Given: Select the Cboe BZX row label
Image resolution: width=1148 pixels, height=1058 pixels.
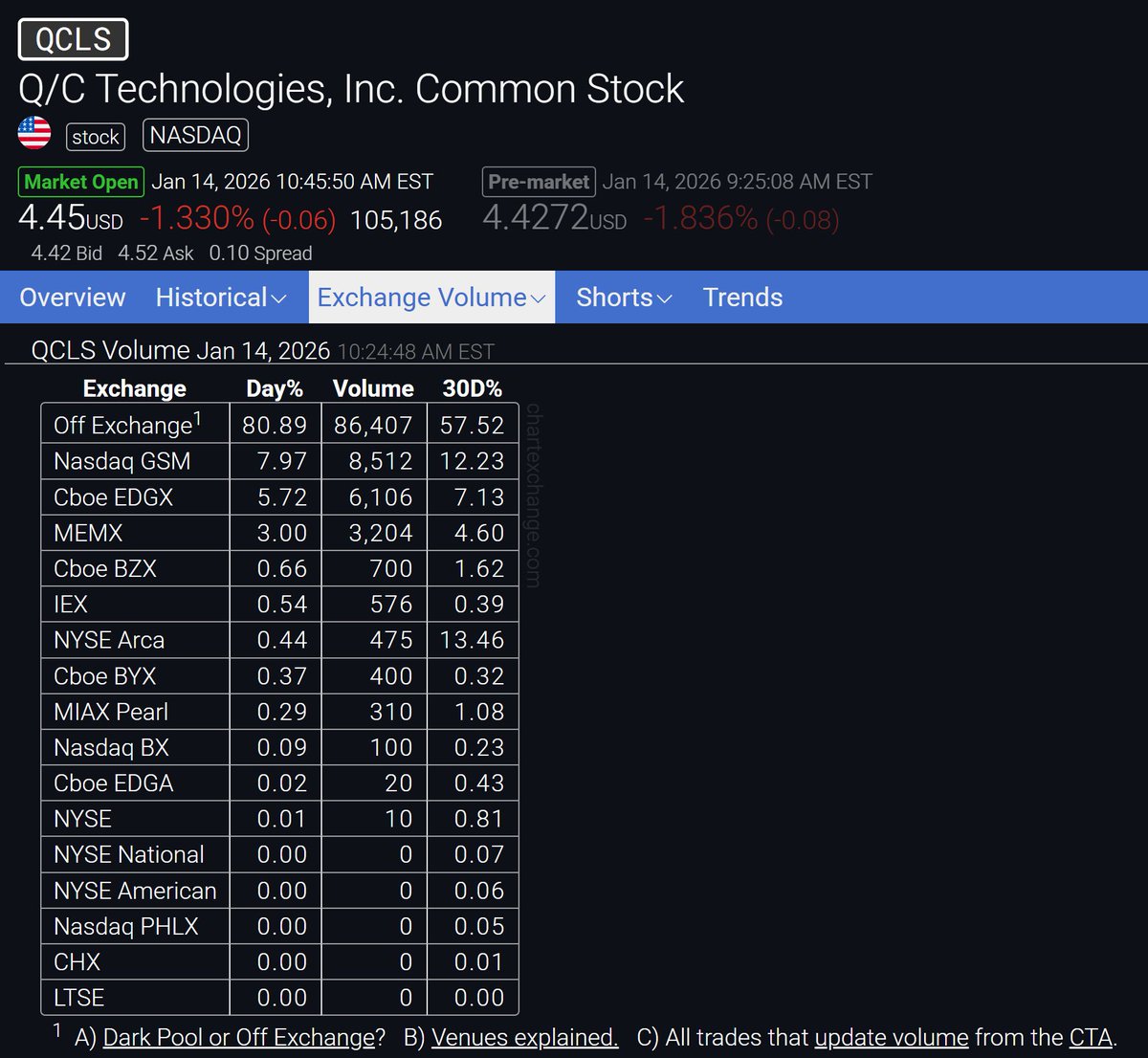Looking at the screenshot, I should 105,568.
